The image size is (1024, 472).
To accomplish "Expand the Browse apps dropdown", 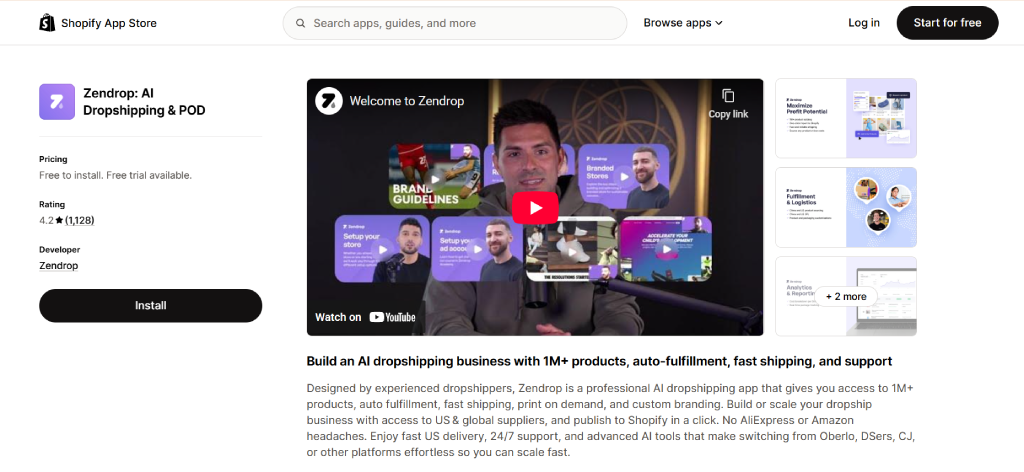I will pyautogui.click(x=683, y=23).
